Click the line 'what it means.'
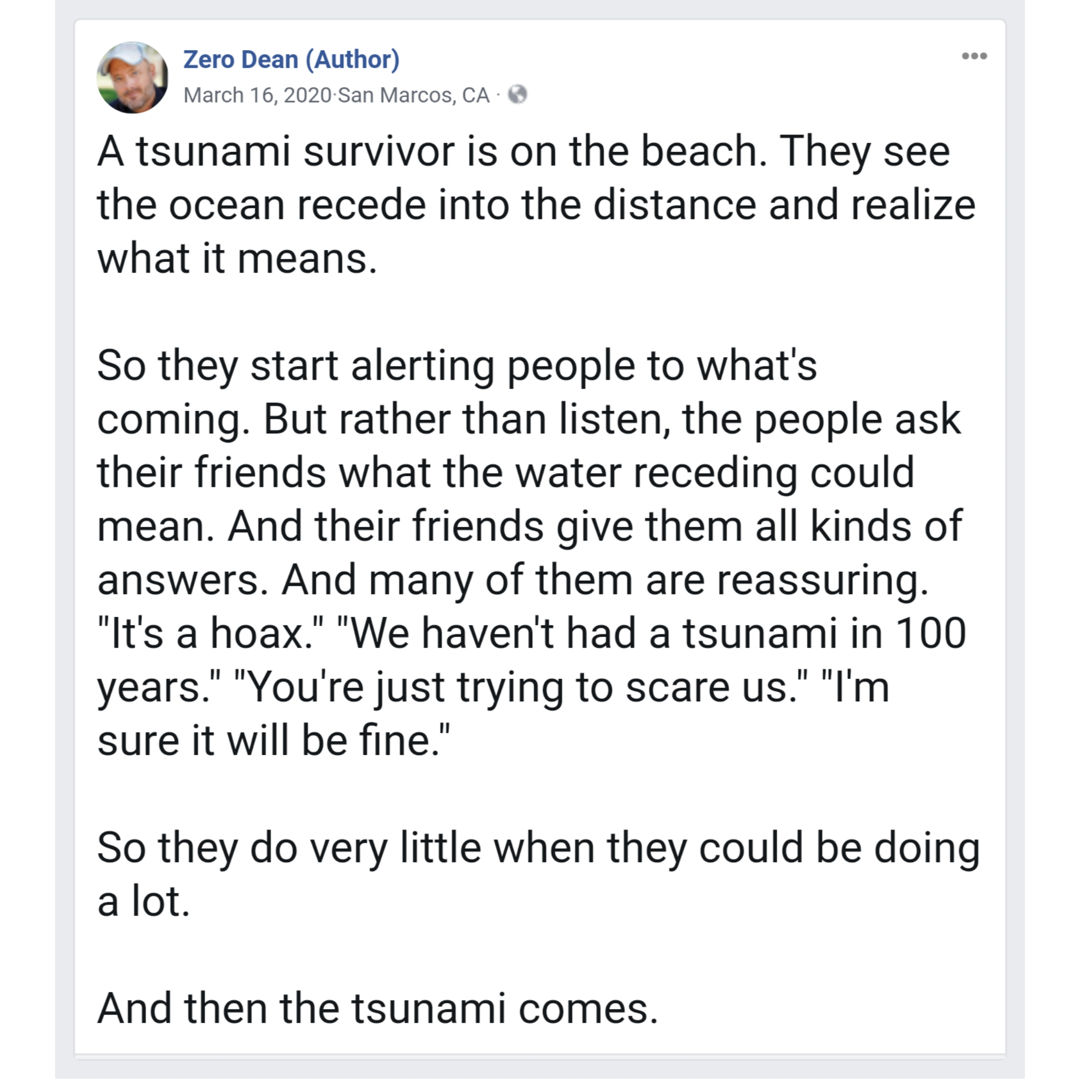The height and width of the screenshot is (1080, 1080). [237, 259]
